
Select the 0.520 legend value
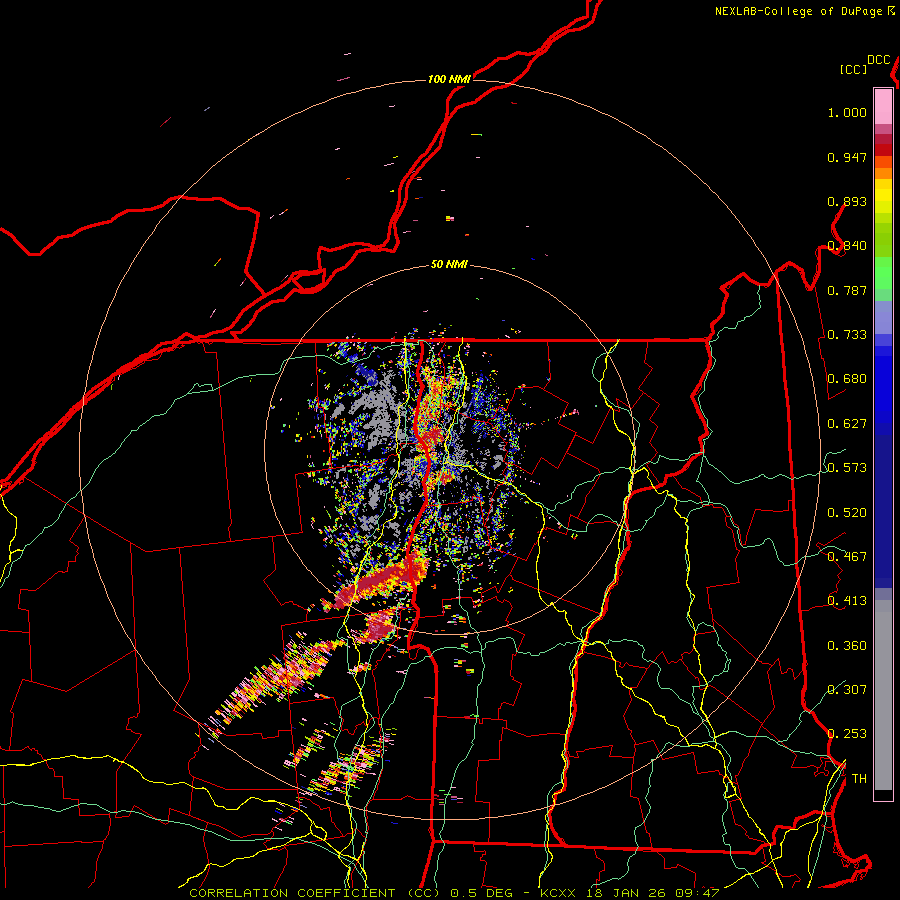point(847,513)
